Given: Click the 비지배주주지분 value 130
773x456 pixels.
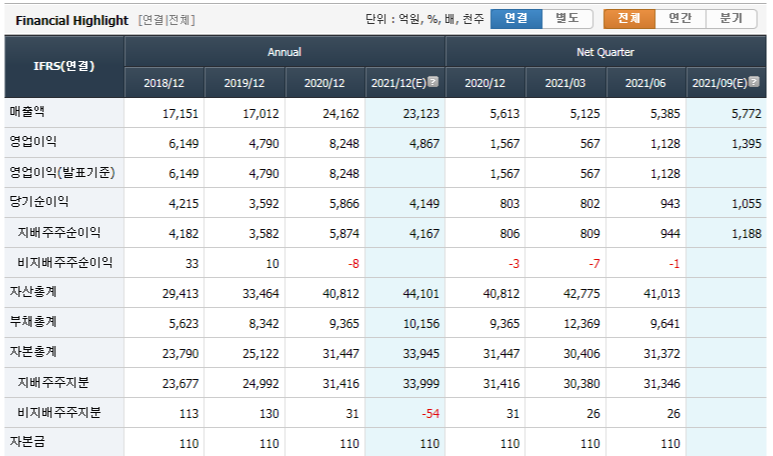Looking at the screenshot, I should [x=270, y=415].
